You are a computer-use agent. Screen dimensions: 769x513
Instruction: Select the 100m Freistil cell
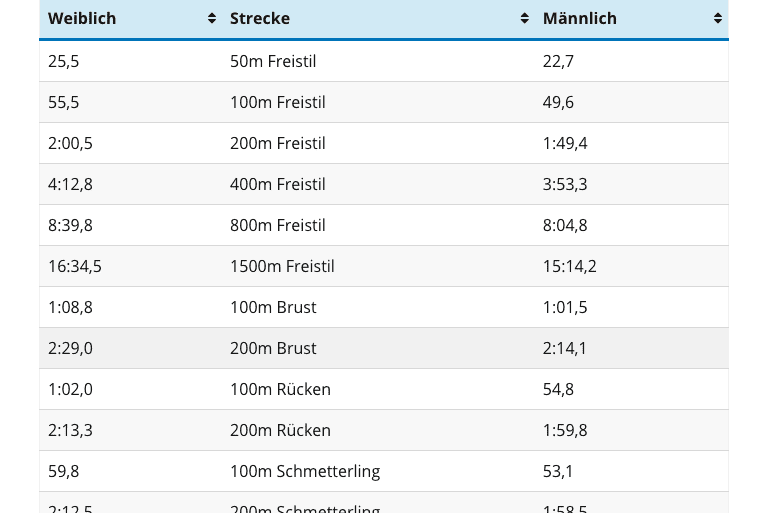[277, 102]
